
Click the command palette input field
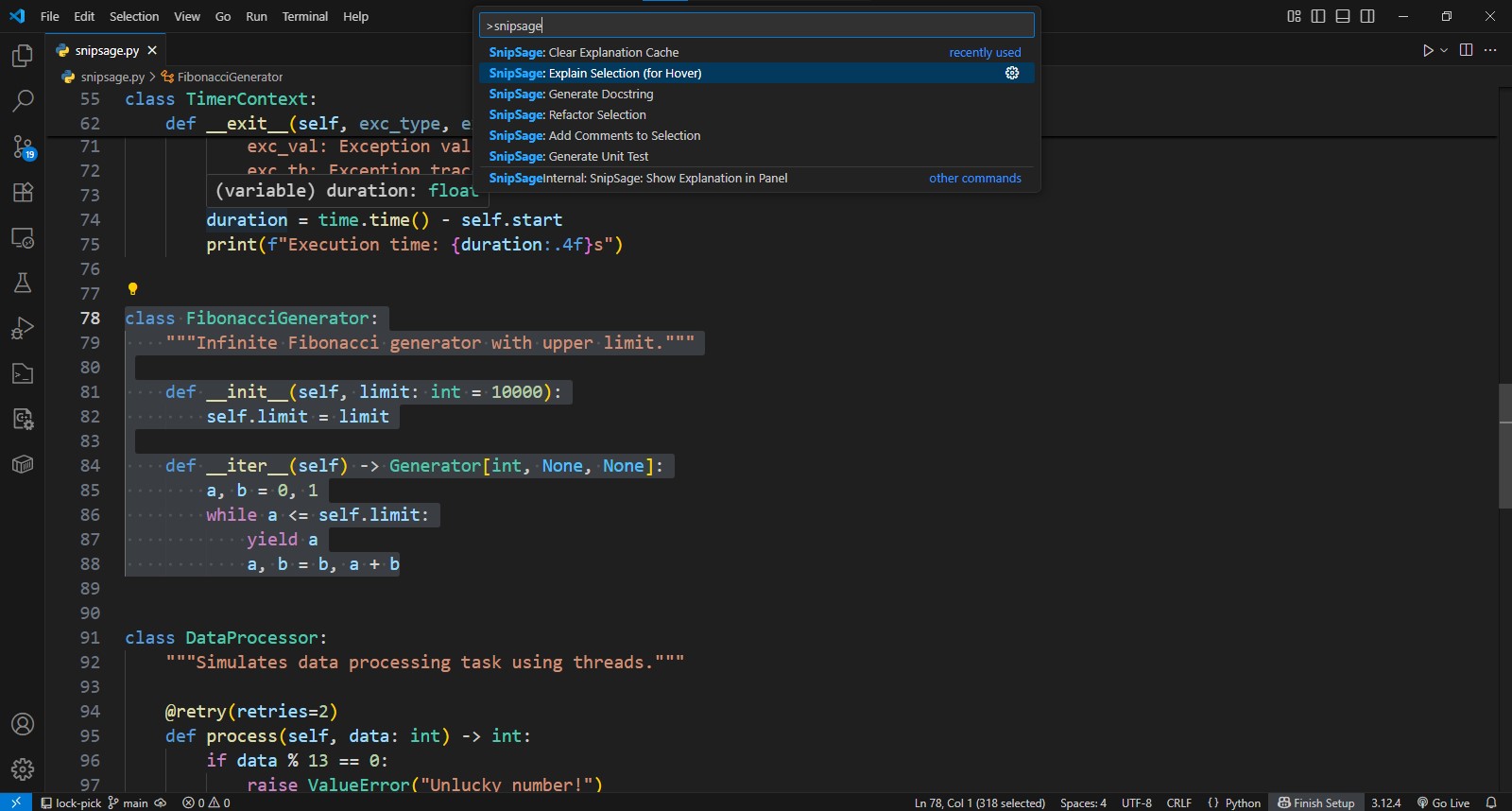756,26
